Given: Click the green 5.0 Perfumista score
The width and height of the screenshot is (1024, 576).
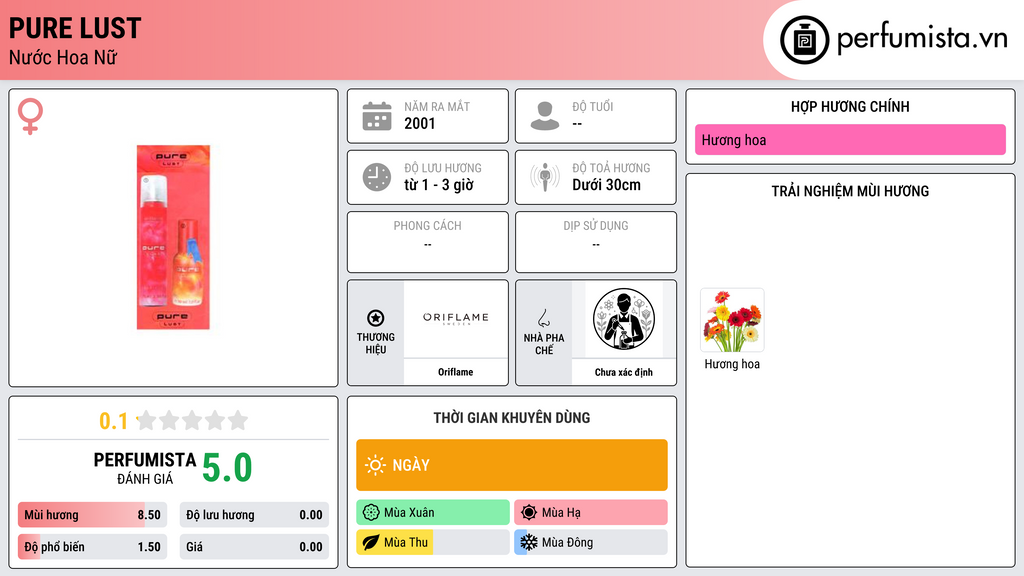Looking at the screenshot, I should click(x=227, y=468).
